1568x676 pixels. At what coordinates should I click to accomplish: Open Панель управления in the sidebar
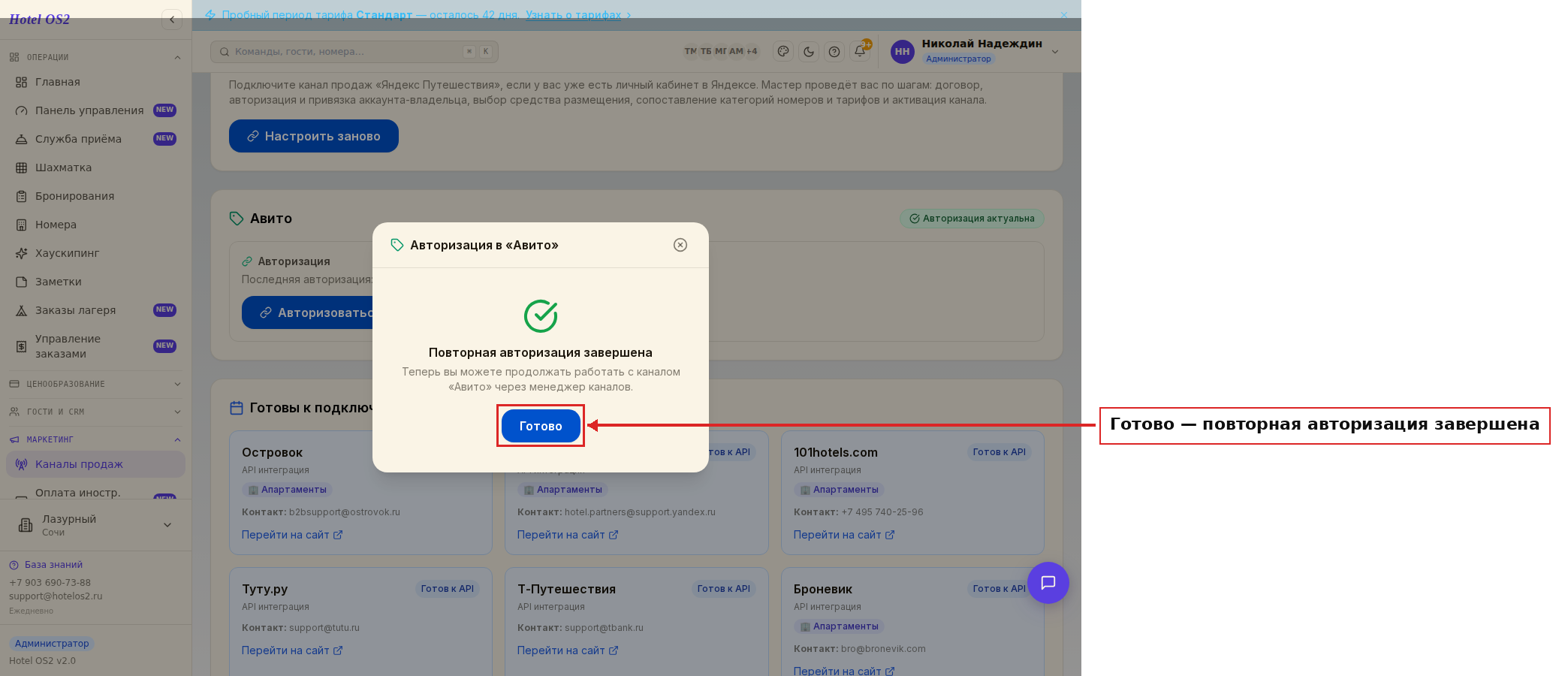tap(95, 110)
